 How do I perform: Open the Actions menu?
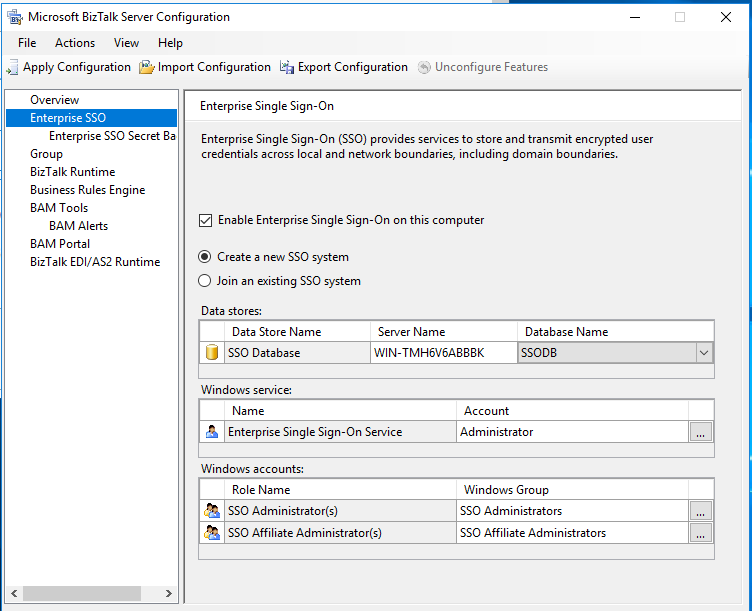(75, 43)
